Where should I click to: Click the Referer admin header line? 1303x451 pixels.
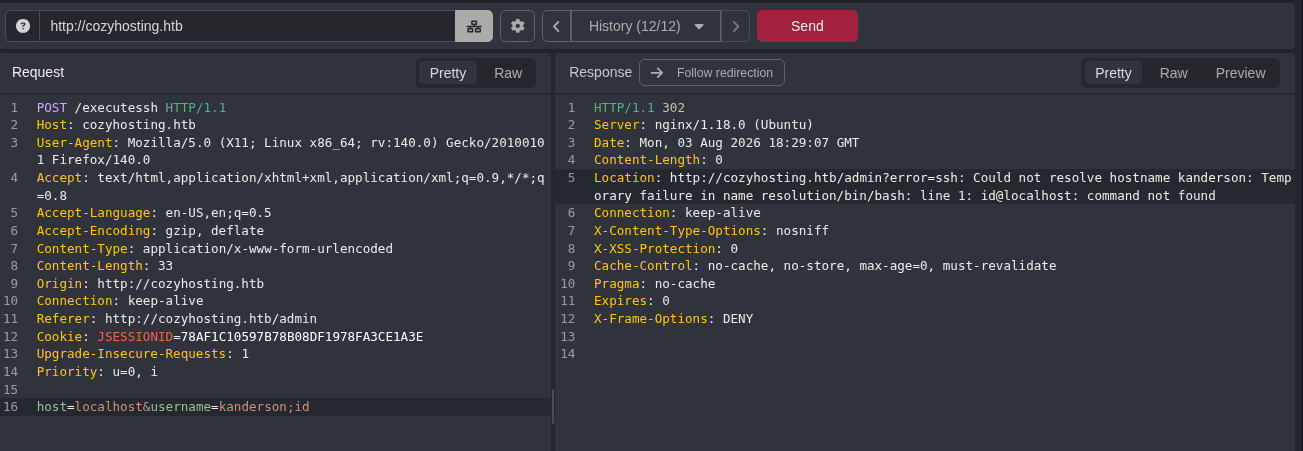pyautogui.click(x=177, y=318)
